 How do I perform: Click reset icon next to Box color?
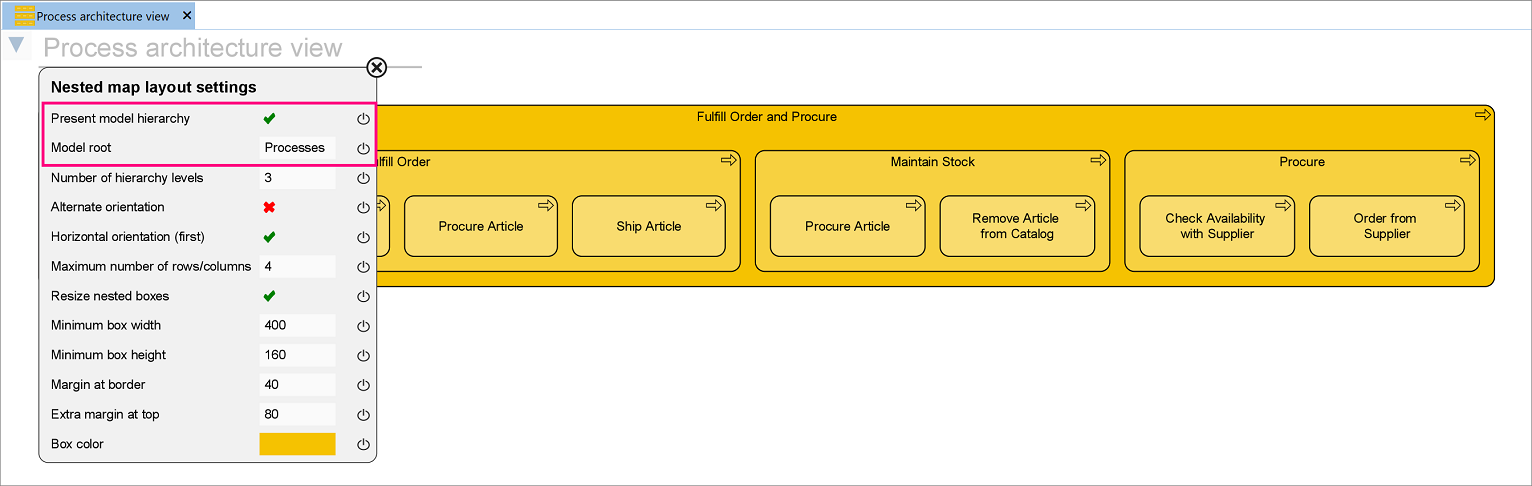pos(364,444)
